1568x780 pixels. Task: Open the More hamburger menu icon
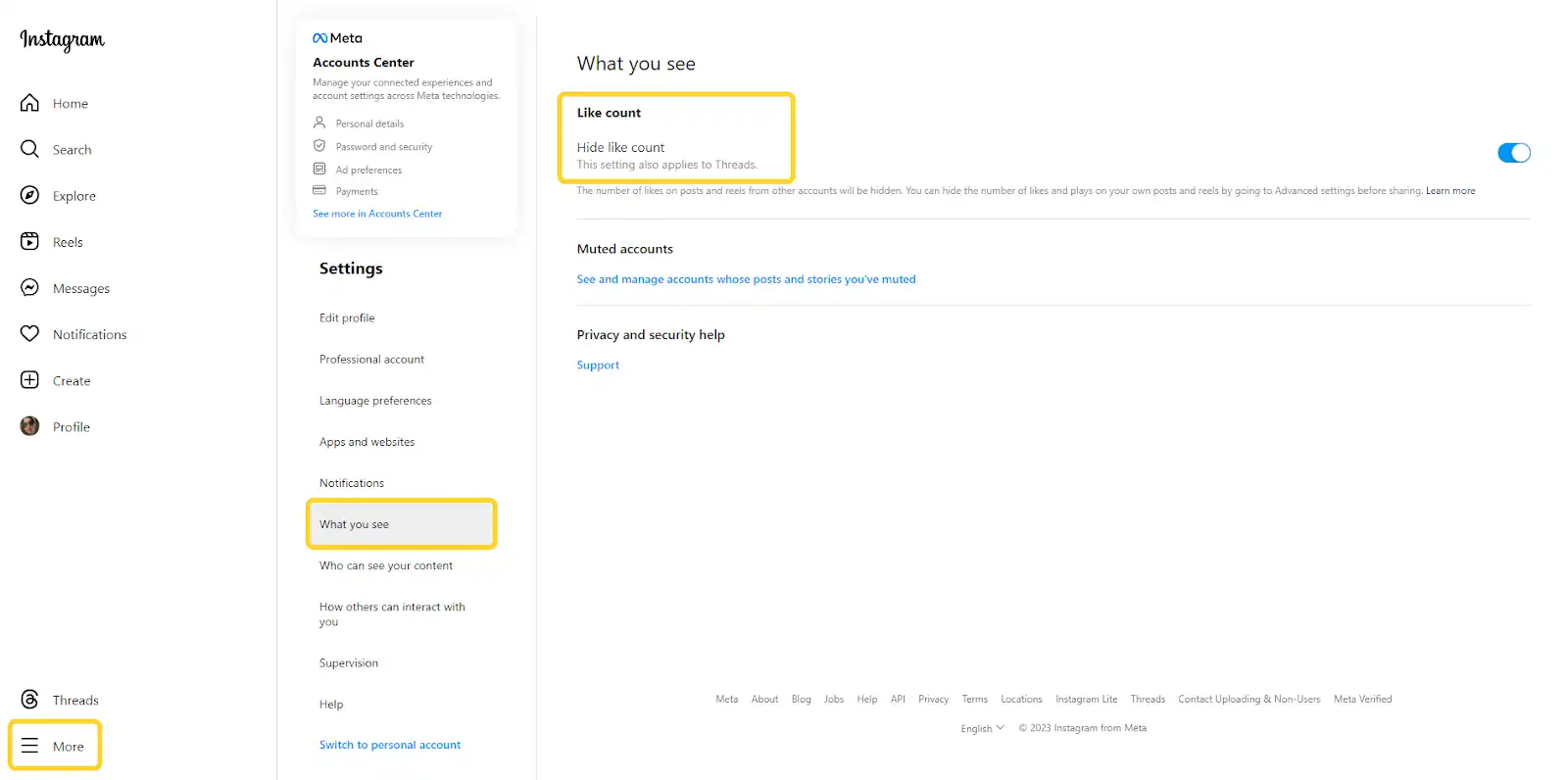click(29, 746)
